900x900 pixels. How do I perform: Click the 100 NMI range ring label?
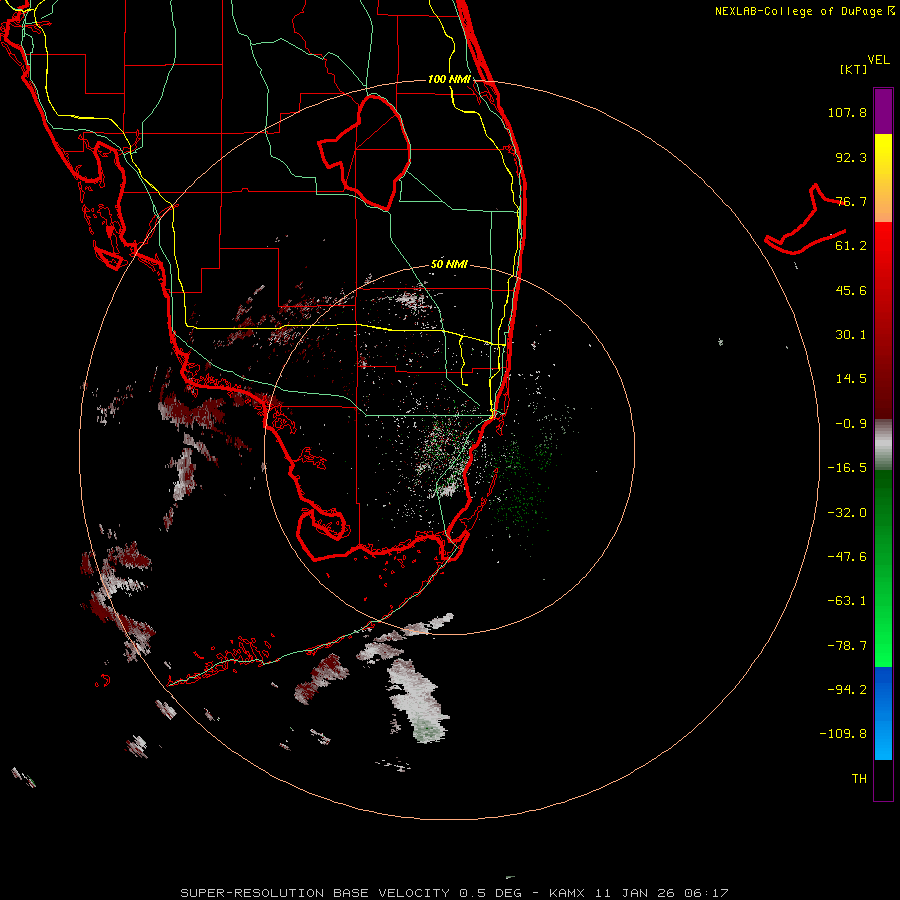(x=449, y=79)
